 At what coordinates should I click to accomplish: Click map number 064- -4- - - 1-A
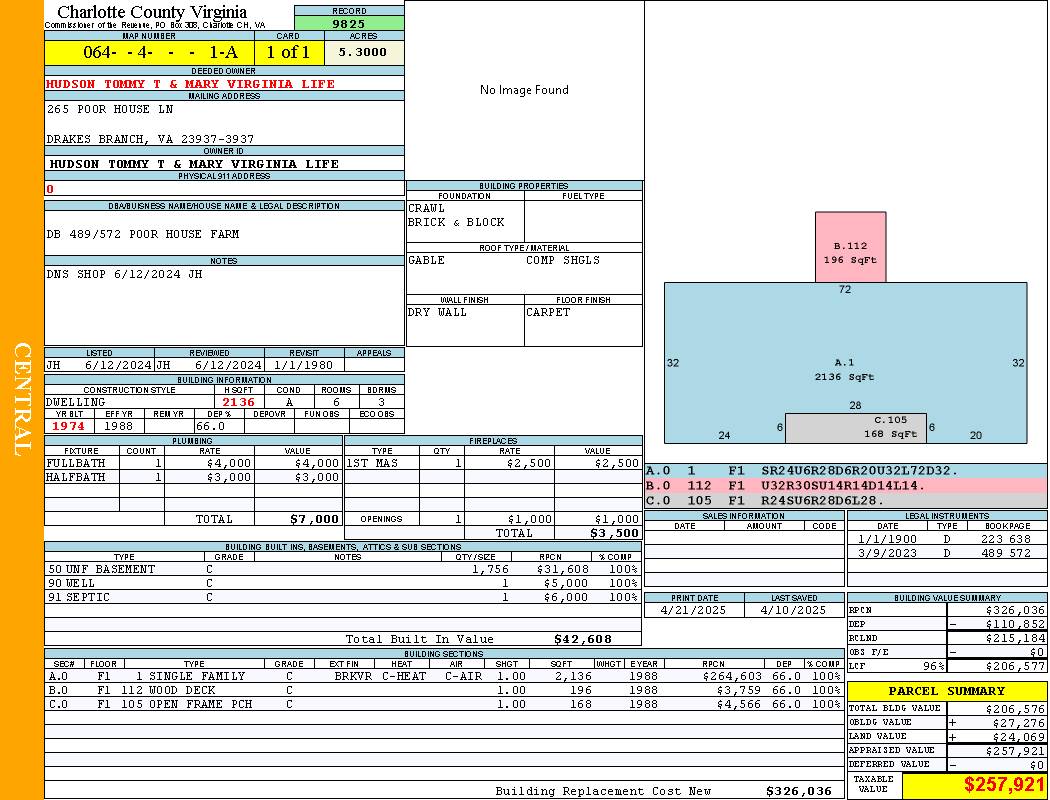pyautogui.click(x=161, y=52)
